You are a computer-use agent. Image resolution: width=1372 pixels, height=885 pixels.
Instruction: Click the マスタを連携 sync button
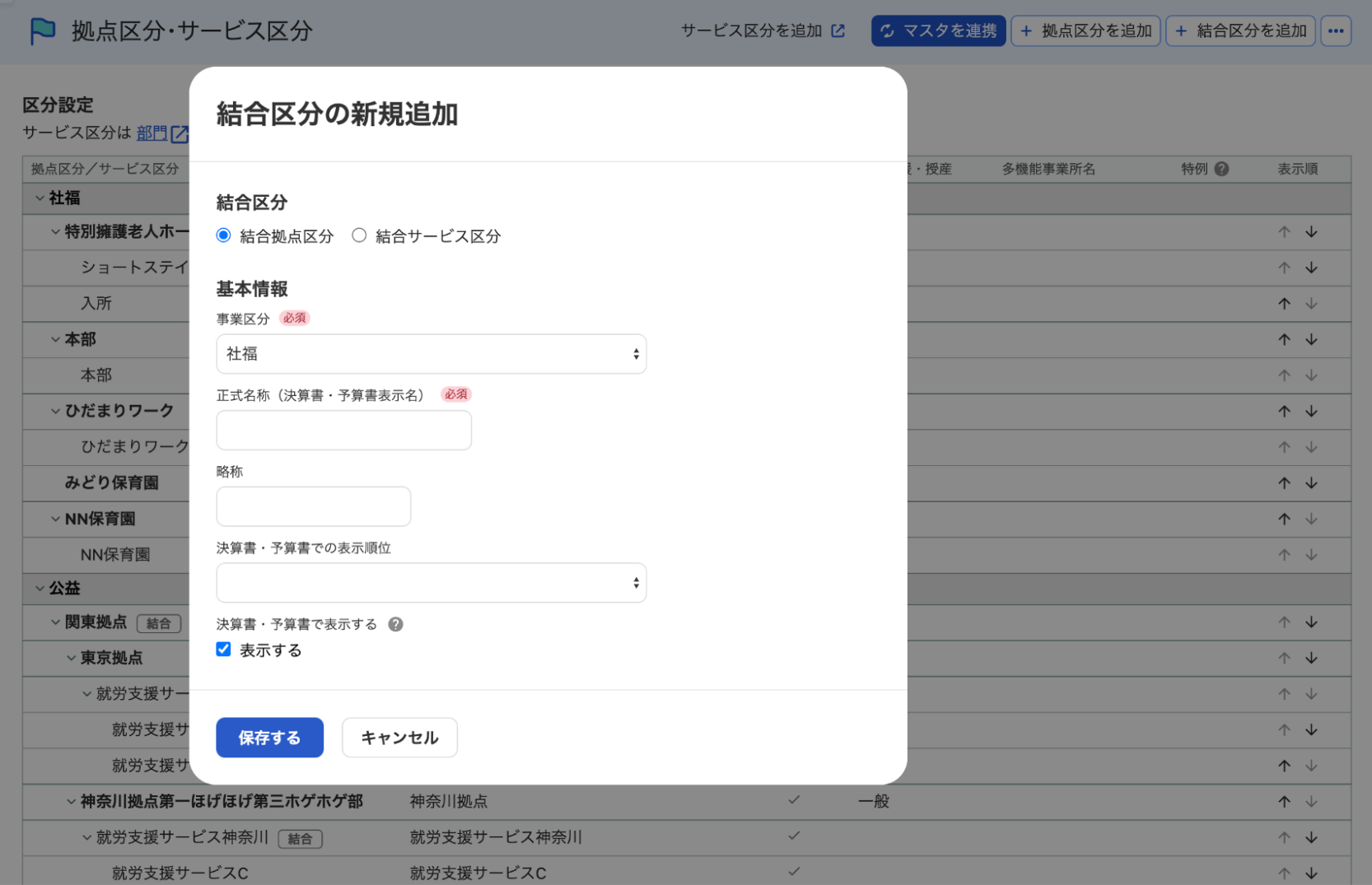tap(938, 31)
